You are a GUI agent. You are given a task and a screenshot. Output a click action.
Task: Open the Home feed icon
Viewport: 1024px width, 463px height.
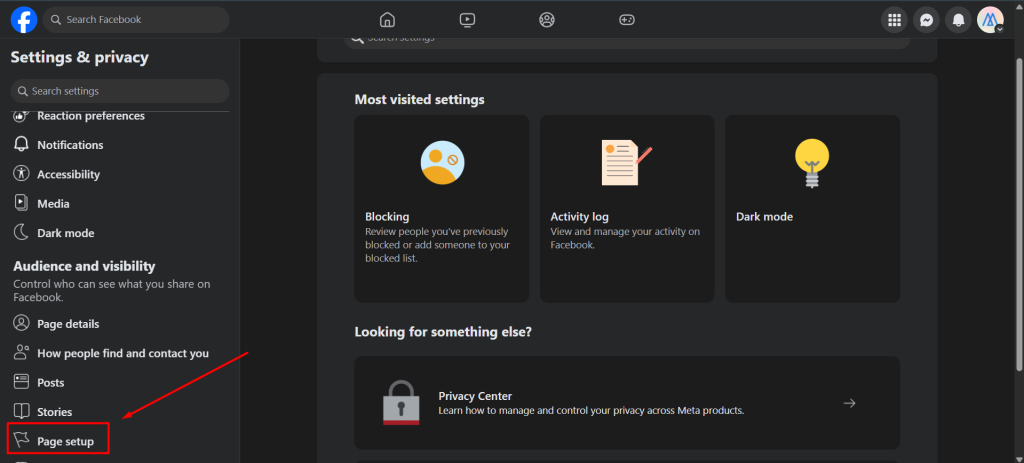click(387, 20)
